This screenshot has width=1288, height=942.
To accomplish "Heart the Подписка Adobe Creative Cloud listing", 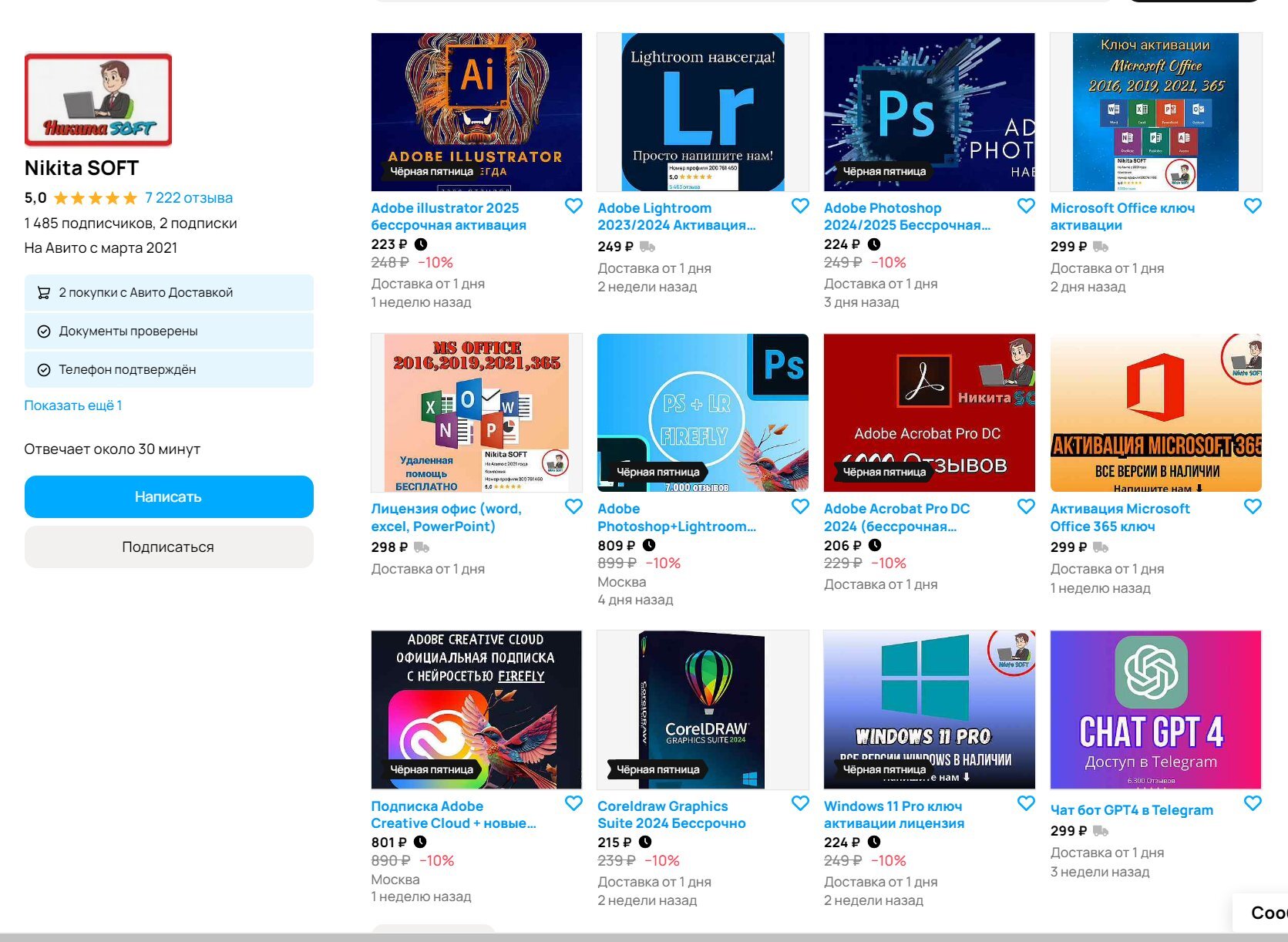I will [573, 803].
